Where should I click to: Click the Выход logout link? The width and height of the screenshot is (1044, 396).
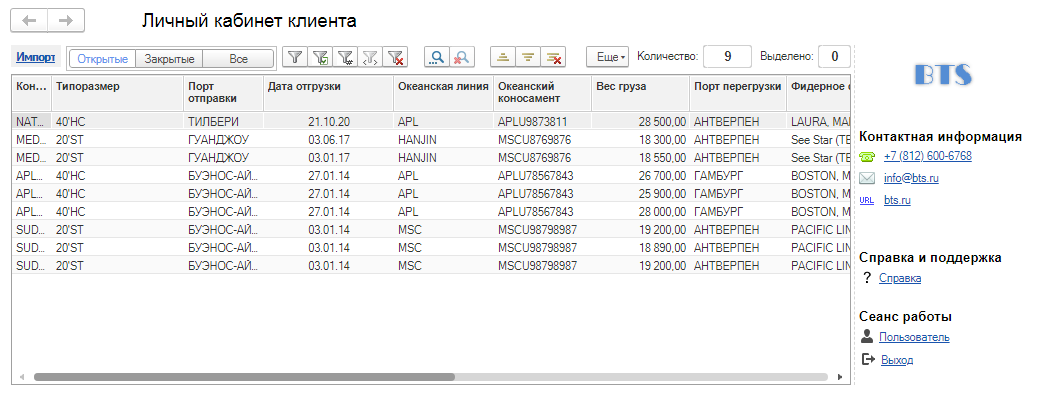[x=897, y=360]
